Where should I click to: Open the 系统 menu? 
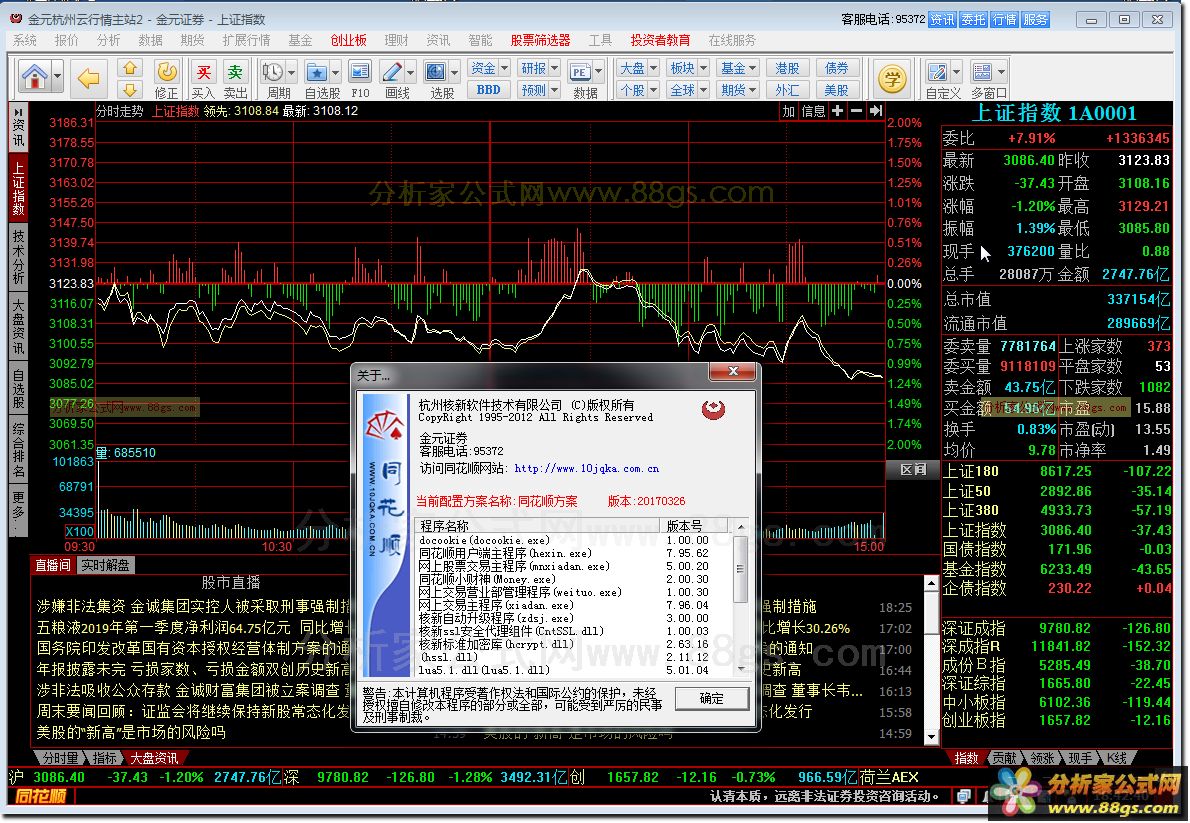click(25, 40)
